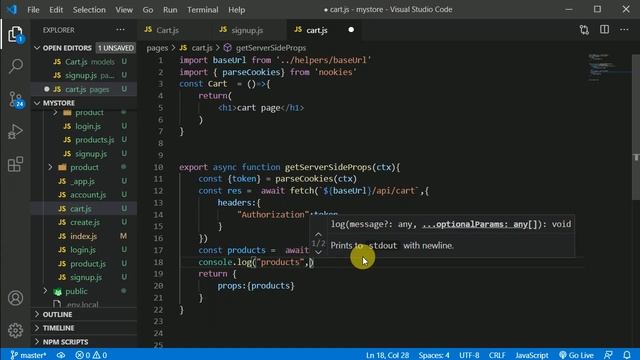
Task: Click the 1 UNSAVED badge
Action: click(x=116, y=48)
